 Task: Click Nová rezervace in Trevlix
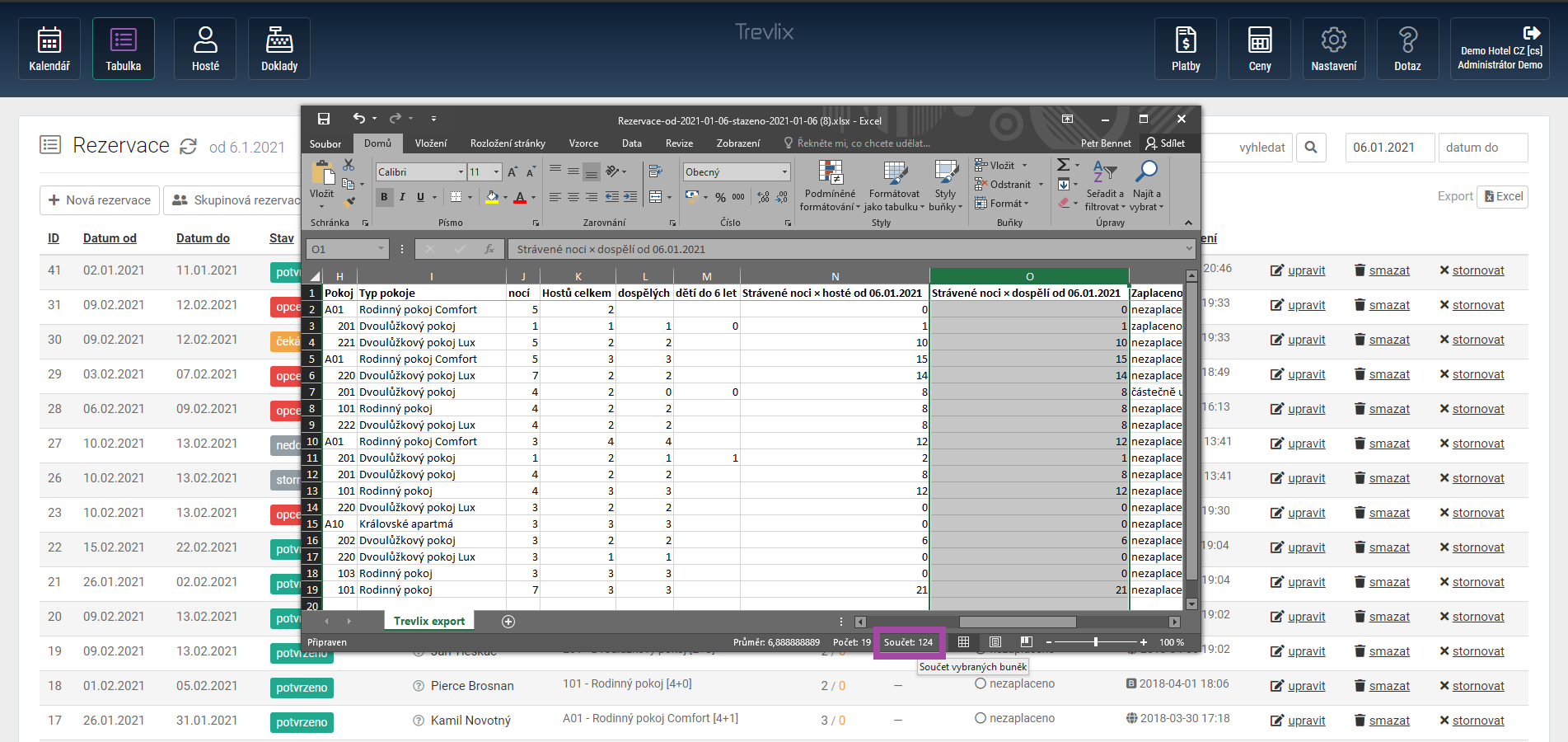(x=99, y=200)
